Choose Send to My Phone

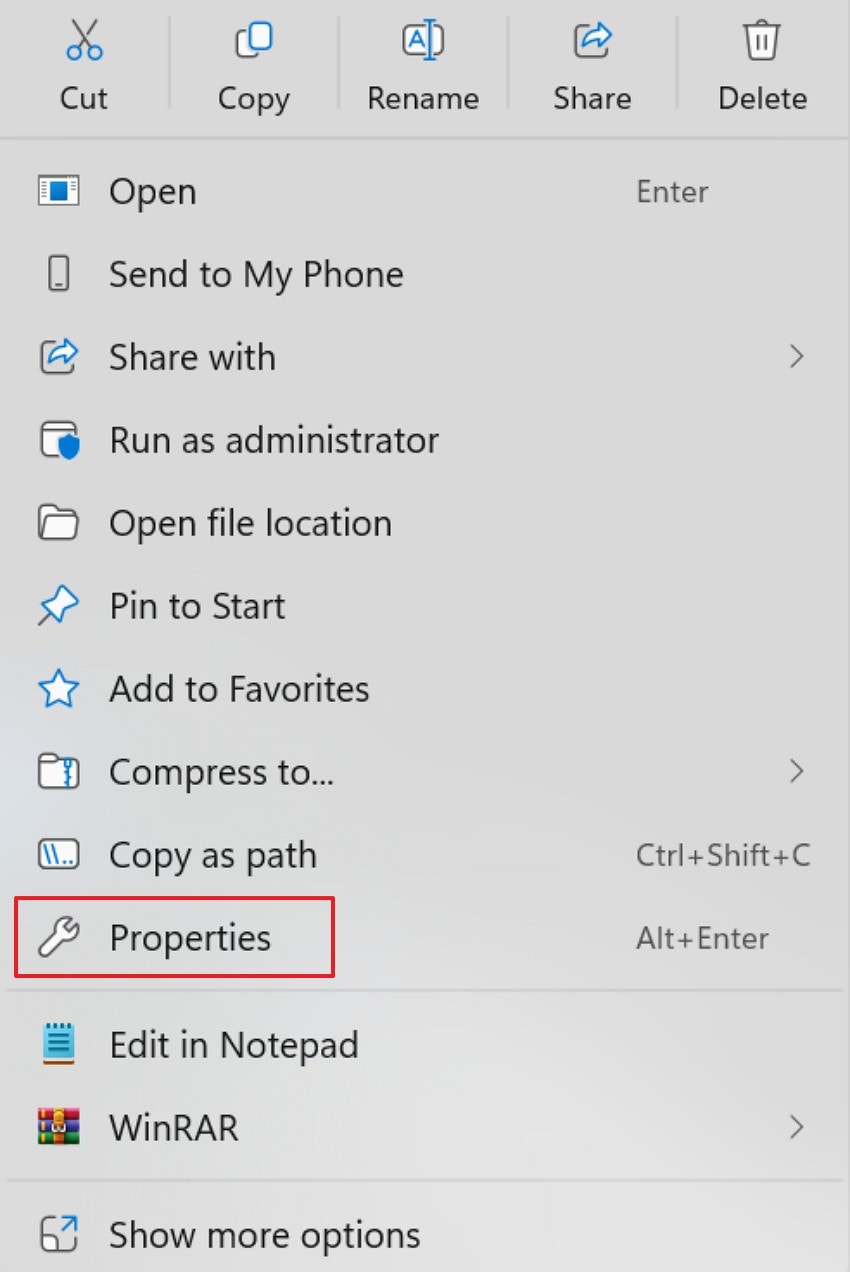(x=256, y=275)
